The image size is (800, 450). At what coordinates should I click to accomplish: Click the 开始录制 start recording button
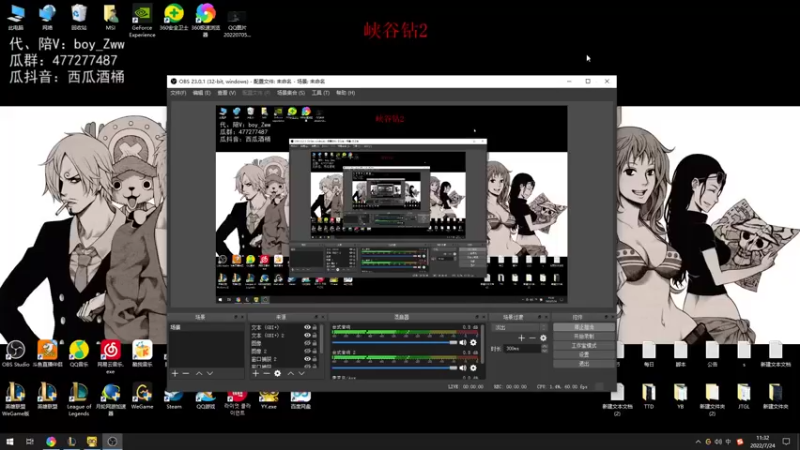coord(584,336)
